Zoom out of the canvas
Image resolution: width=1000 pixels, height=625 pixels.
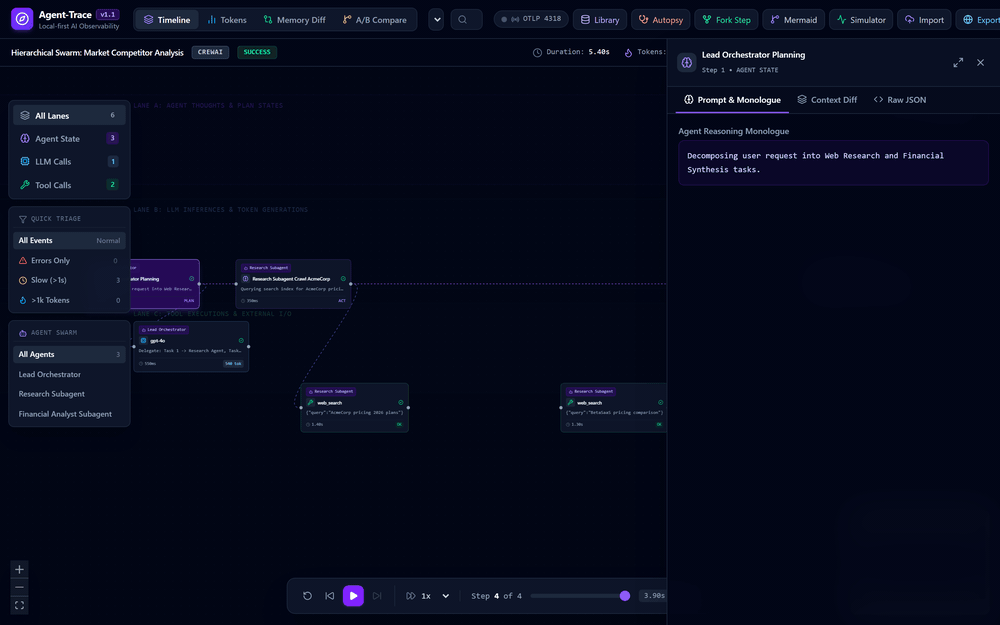click(x=19, y=587)
